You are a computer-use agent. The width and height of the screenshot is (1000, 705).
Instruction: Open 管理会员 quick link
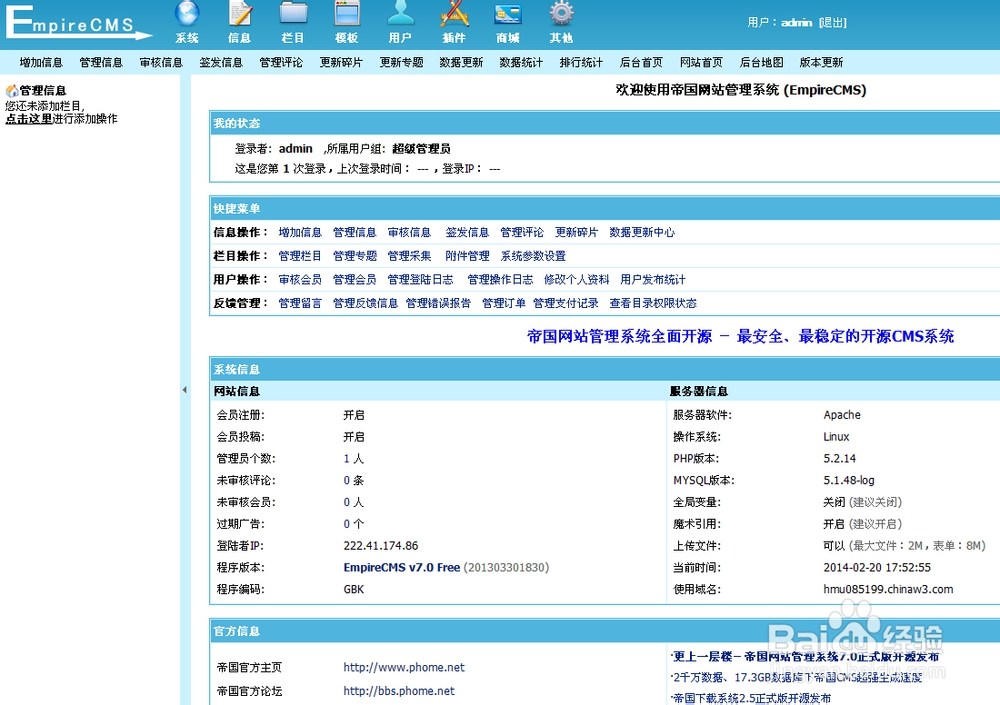point(355,279)
